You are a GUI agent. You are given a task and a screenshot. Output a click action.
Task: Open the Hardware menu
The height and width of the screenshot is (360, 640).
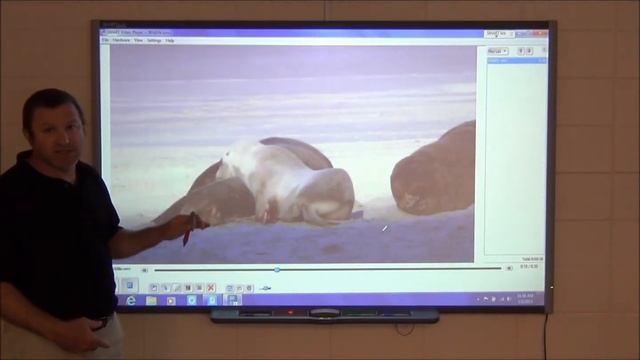[121, 40]
